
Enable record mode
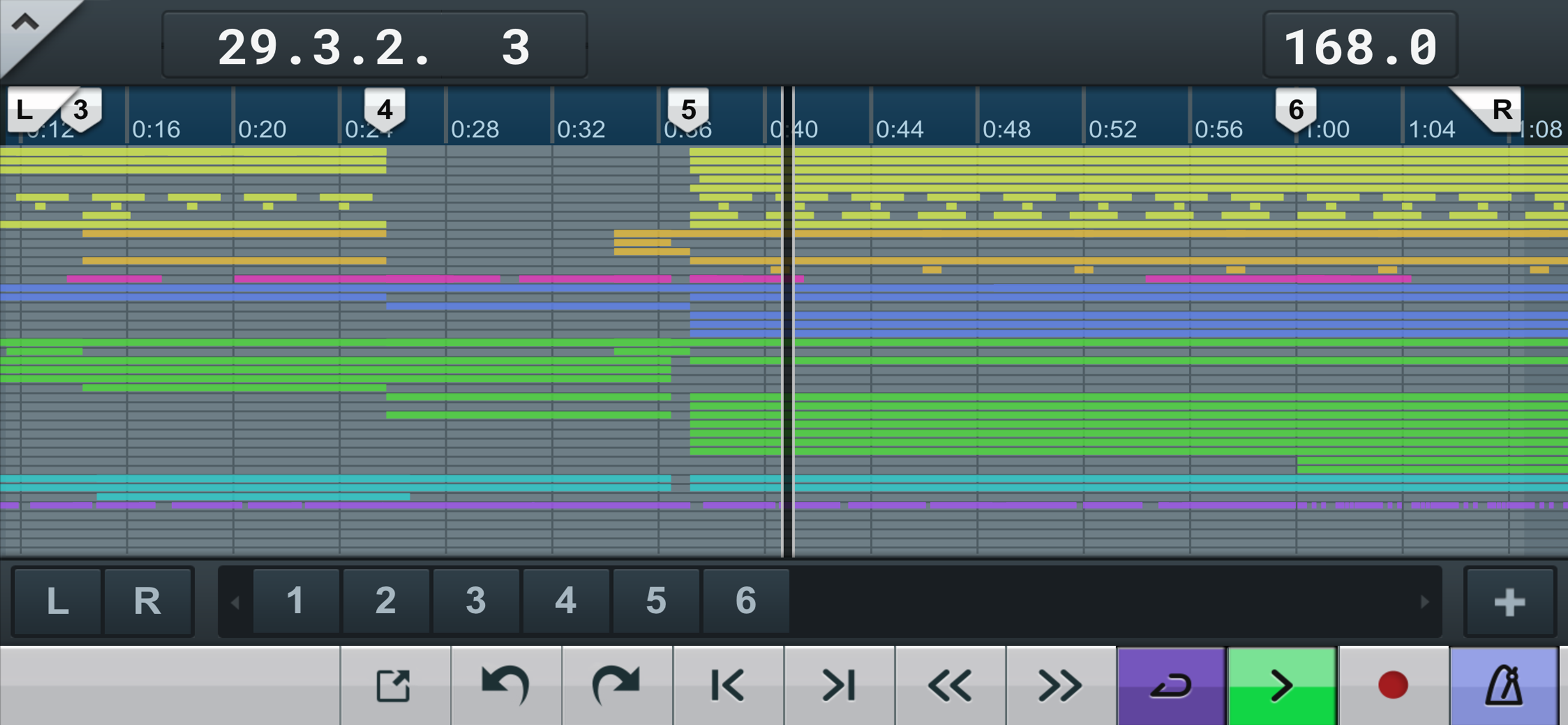tap(1393, 685)
